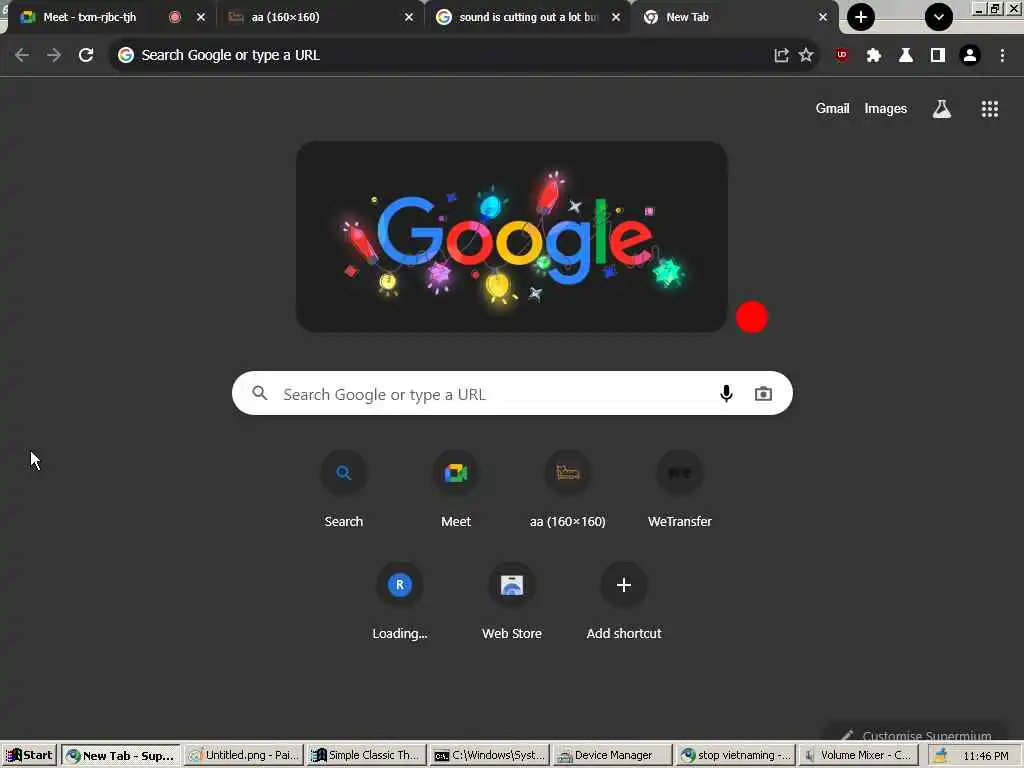Go back using the back arrow
This screenshot has height=768, width=1024.
click(22, 56)
